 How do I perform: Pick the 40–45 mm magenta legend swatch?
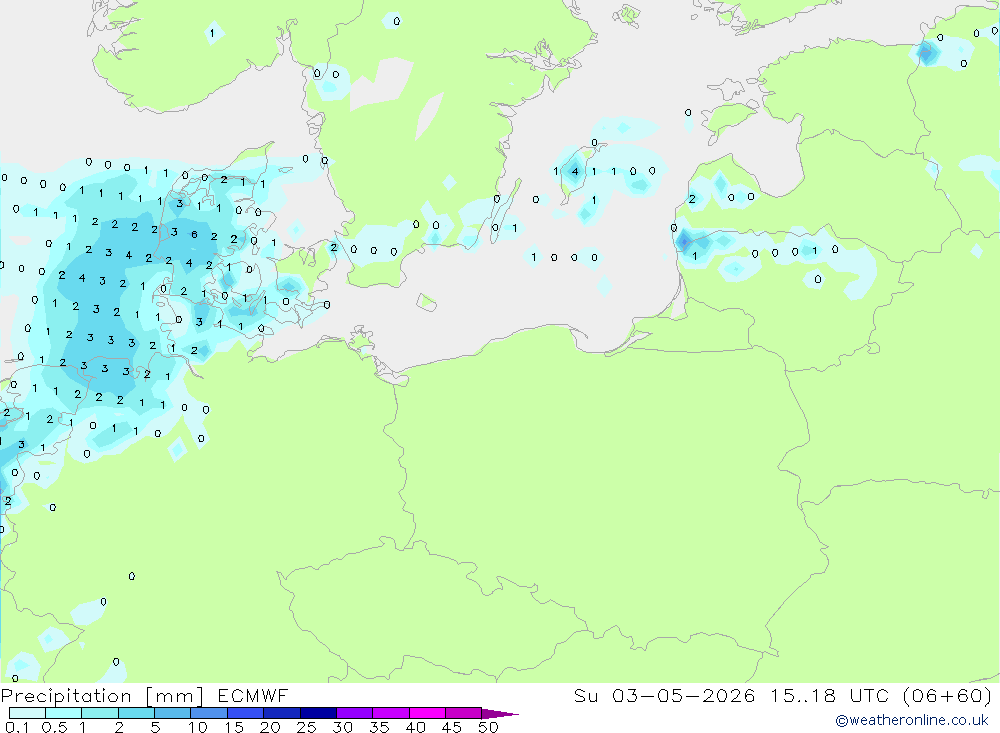click(x=427, y=713)
